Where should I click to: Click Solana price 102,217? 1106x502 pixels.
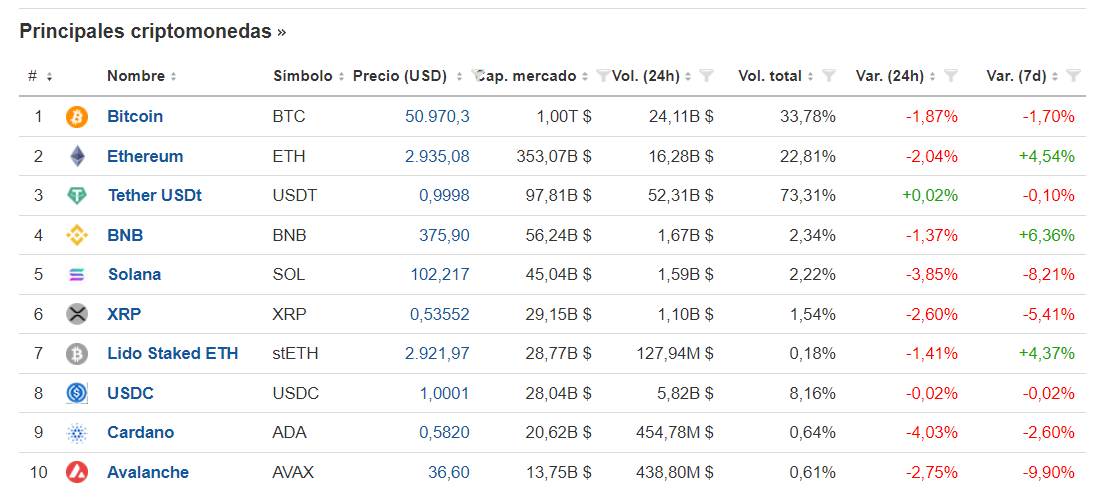(440, 274)
